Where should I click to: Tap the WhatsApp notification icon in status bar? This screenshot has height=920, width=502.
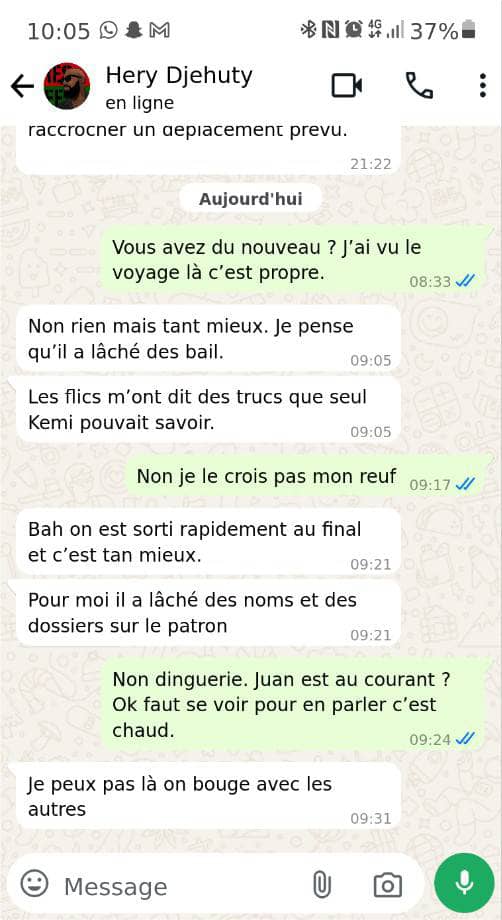(x=108, y=30)
